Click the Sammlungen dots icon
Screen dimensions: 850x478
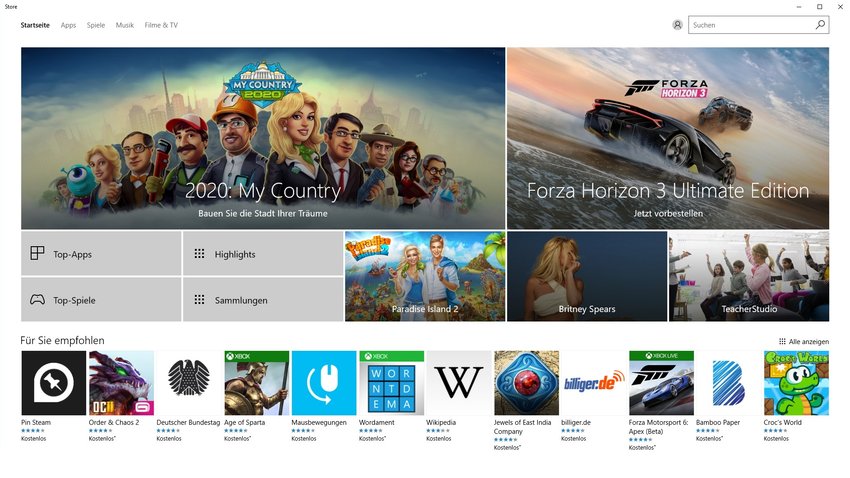(x=199, y=300)
